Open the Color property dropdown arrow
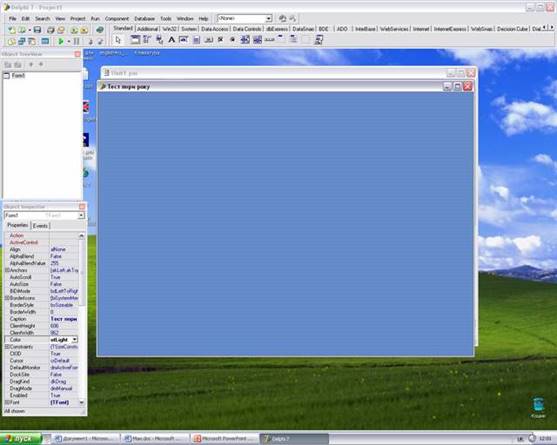Image resolution: width=557 pixels, height=445 pixels. click(x=75, y=340)
